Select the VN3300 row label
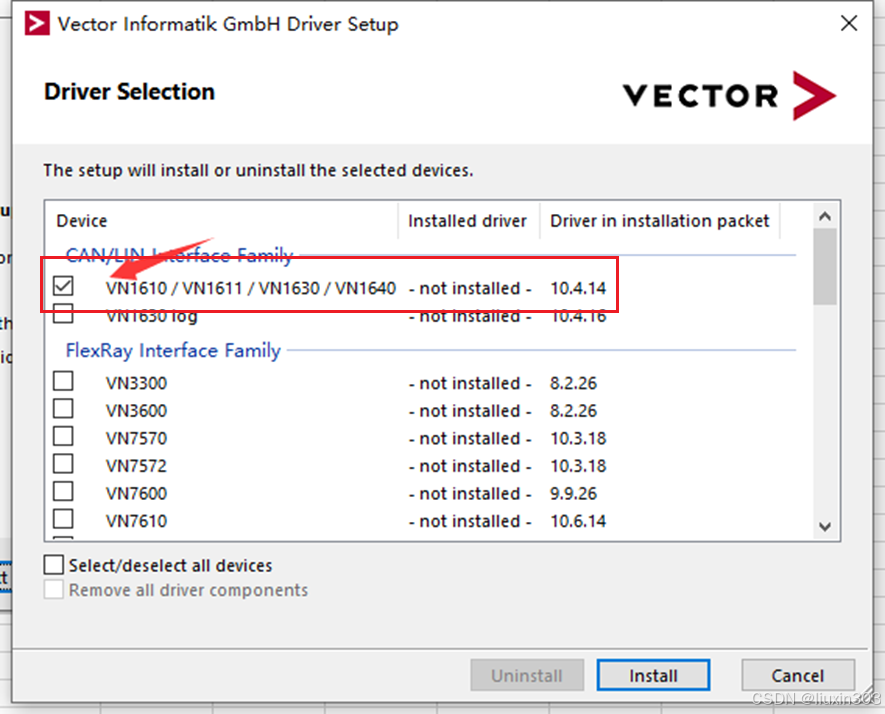 (x=137, y=383)
